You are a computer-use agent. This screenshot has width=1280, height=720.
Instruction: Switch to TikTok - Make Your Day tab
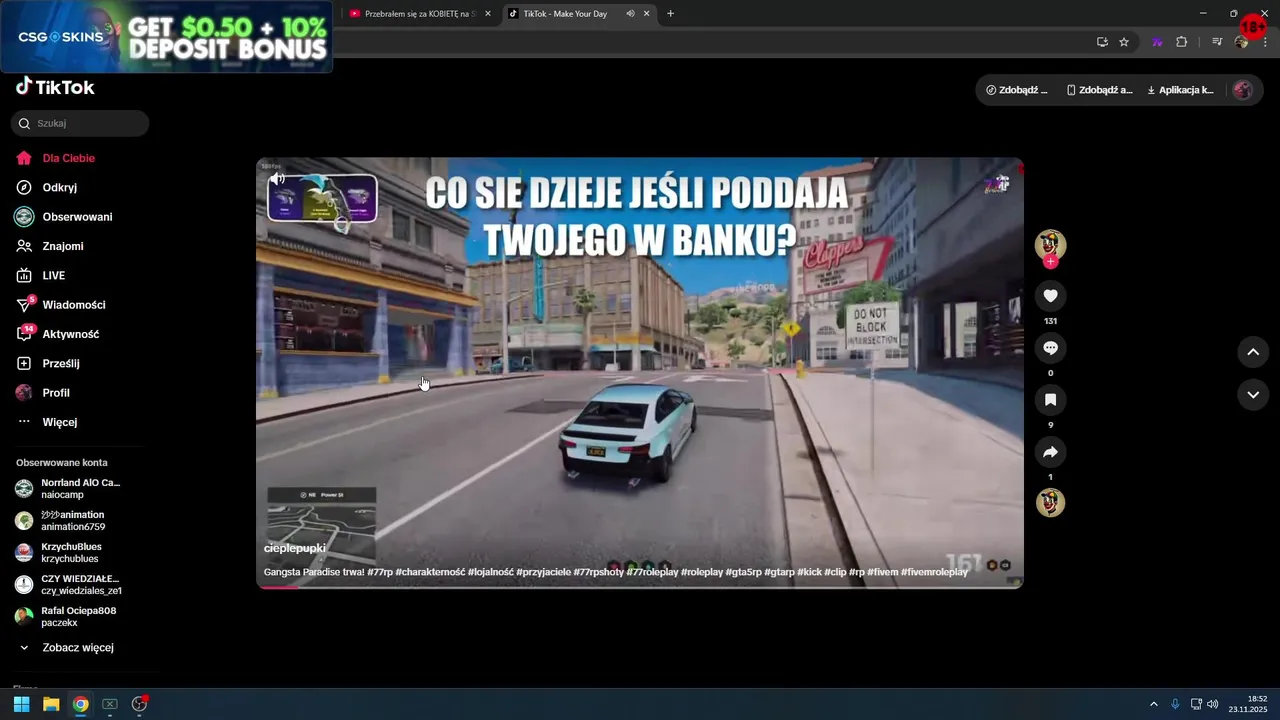[565, 14]
